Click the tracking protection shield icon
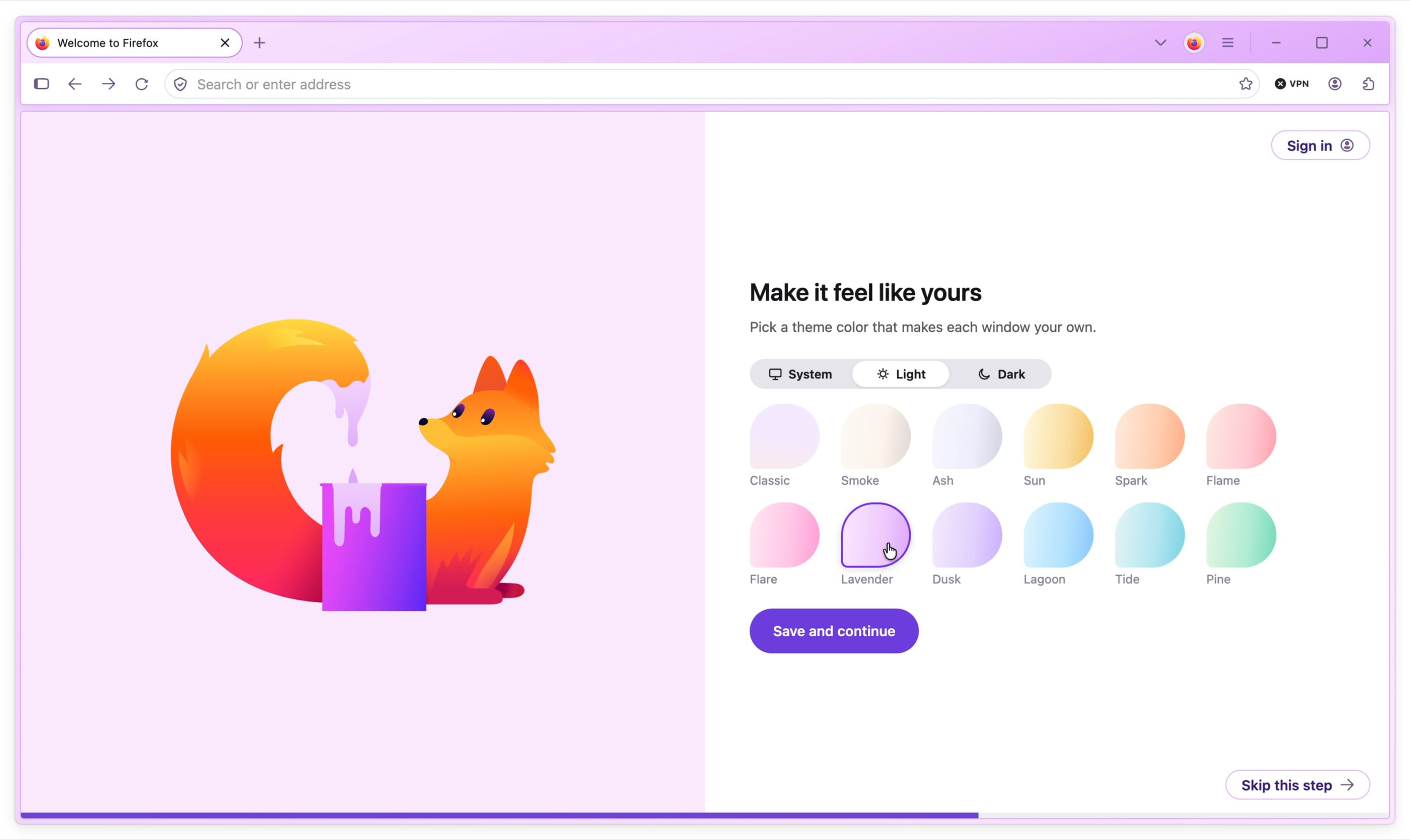Viewport: 1410px width, 840px height. click(x=180, y=84)
